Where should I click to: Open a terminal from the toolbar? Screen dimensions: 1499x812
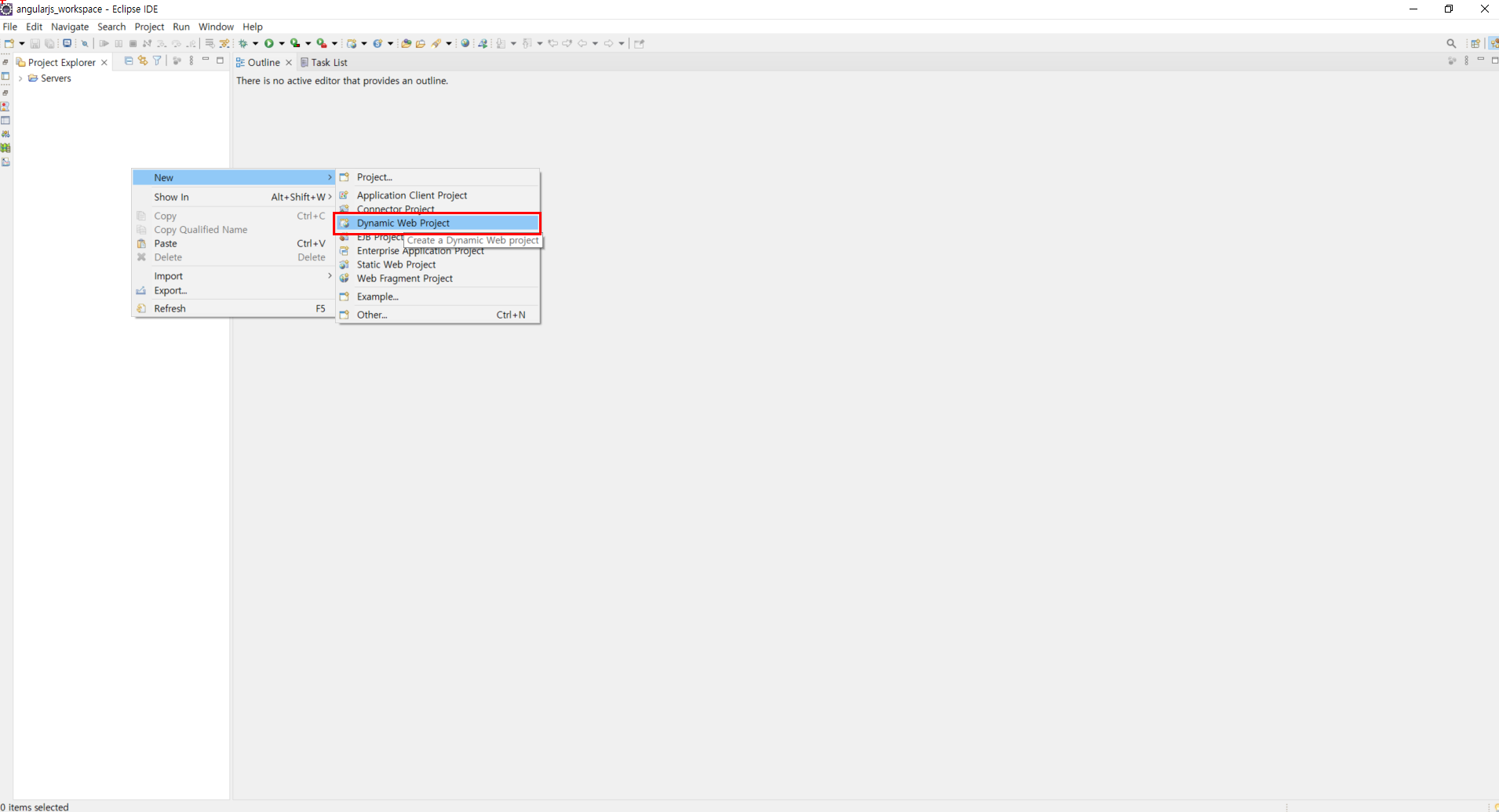67,43
